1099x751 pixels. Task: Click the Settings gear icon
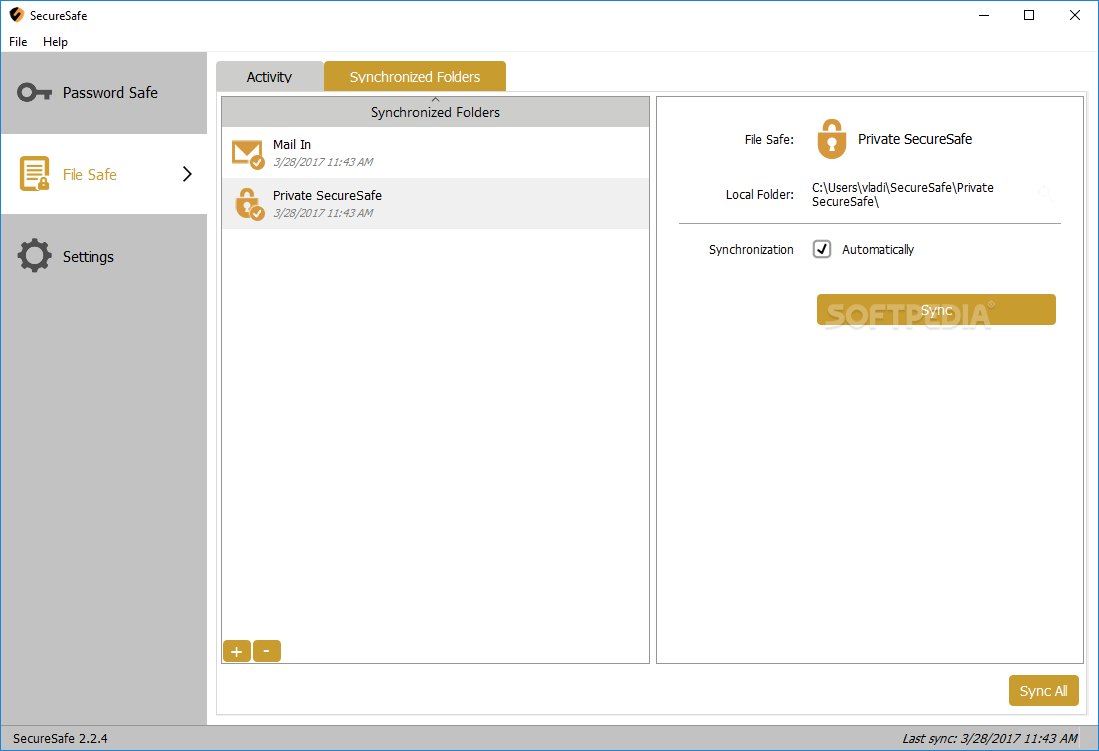tap(34, 256)
